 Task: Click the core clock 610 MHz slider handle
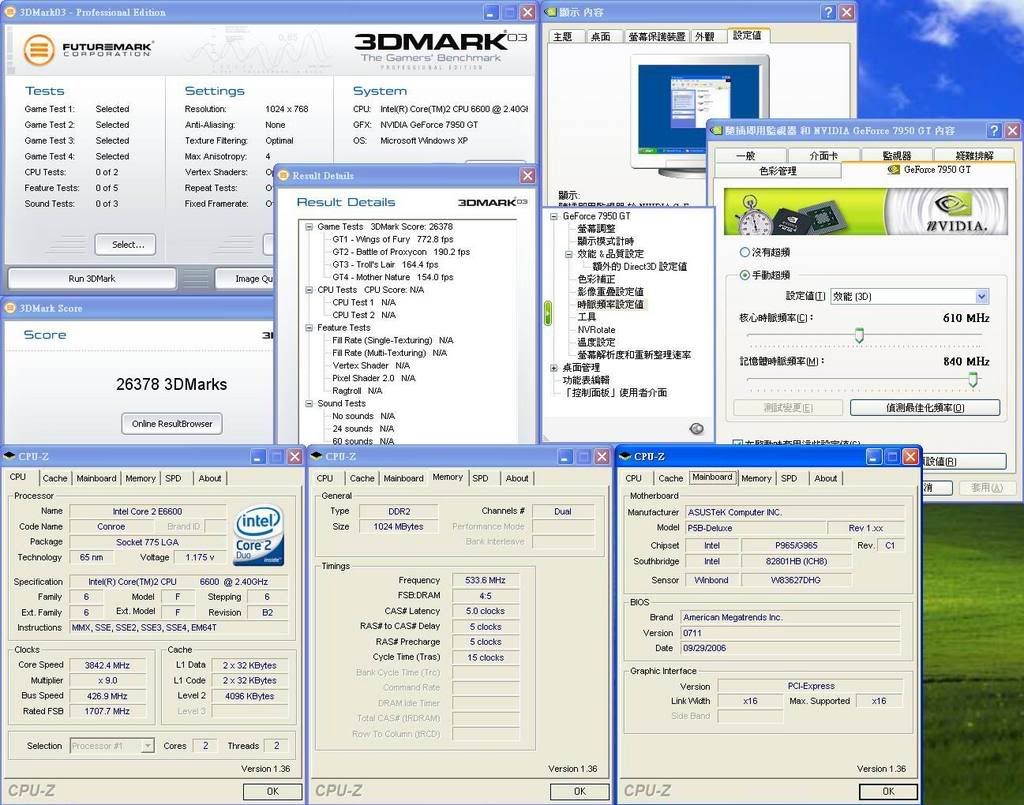click(859, 336)
